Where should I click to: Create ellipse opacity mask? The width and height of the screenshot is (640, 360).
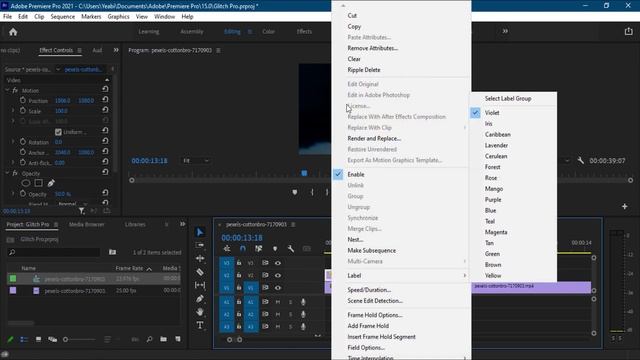[x=26, y=183]
